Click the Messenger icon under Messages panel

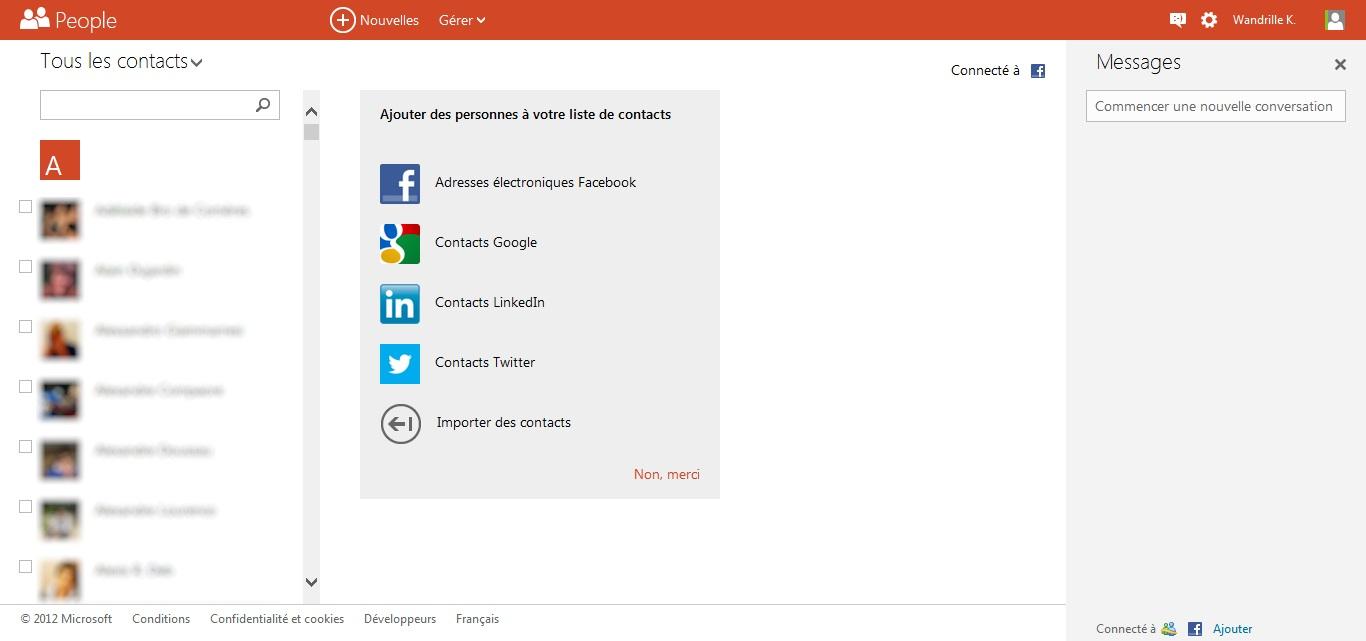pos(1168,629)
